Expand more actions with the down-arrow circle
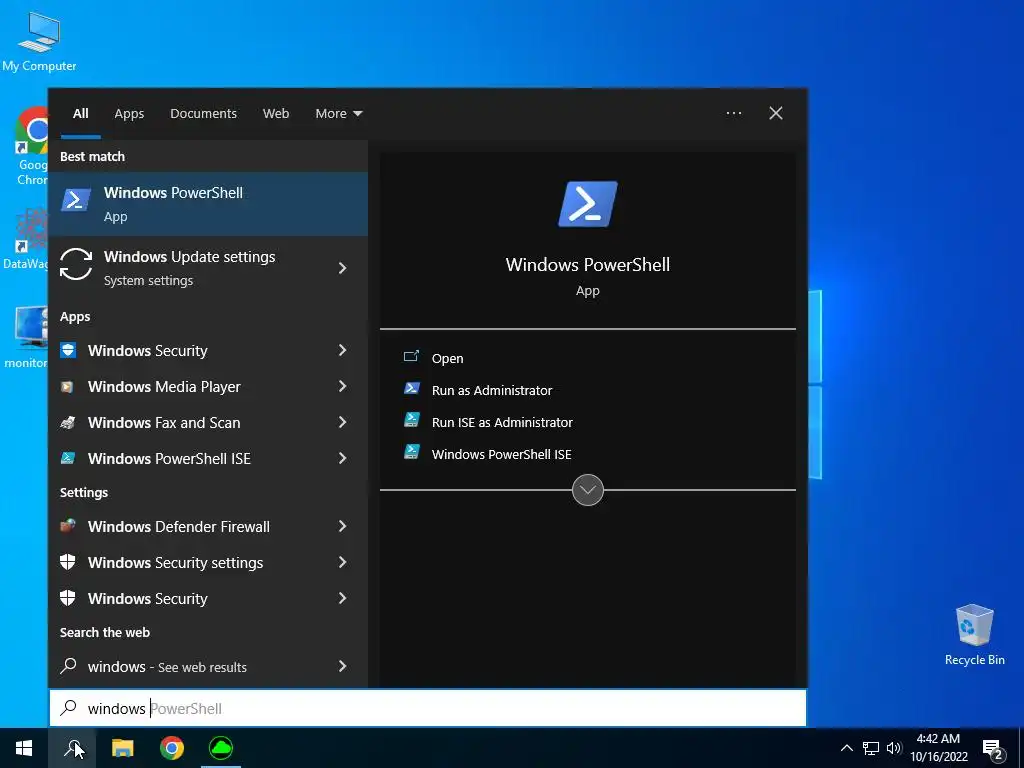Screen dimensions: 1024x768 coord(588,490)
